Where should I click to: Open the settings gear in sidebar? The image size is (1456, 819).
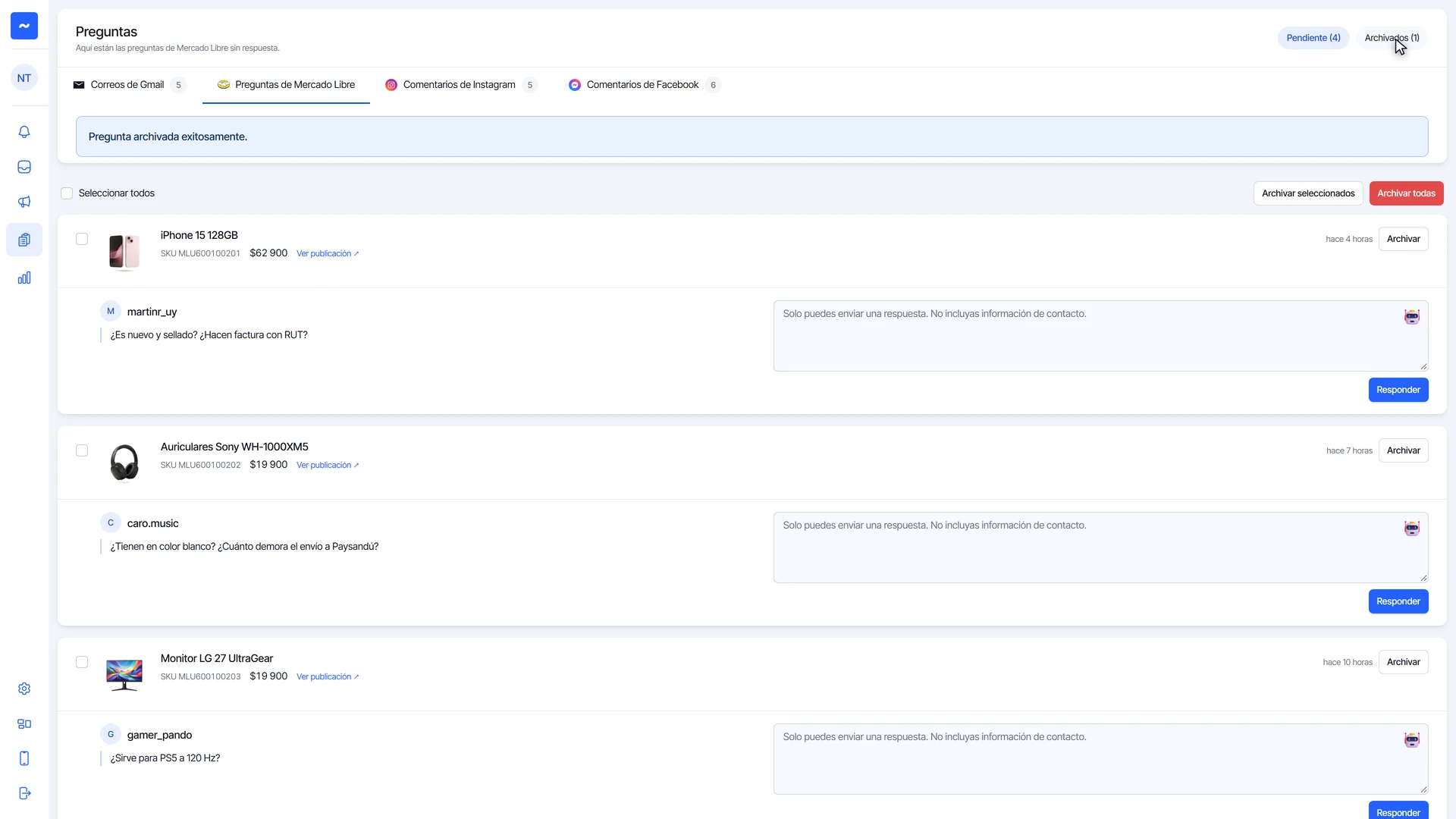pos(24,689)
